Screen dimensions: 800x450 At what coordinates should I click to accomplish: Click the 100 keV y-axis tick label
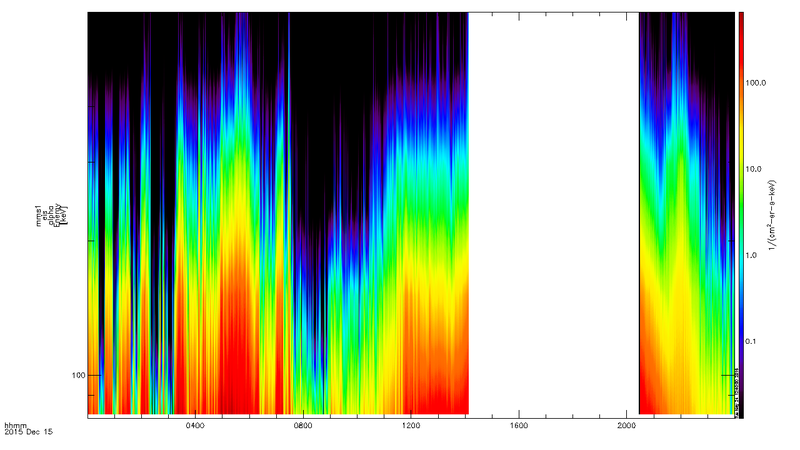tap(76, 375)
